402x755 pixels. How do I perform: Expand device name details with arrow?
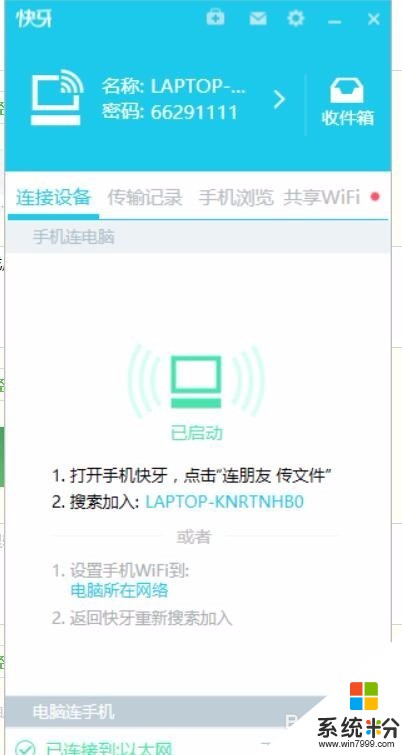pyautogui.click(x=279, y=99)
